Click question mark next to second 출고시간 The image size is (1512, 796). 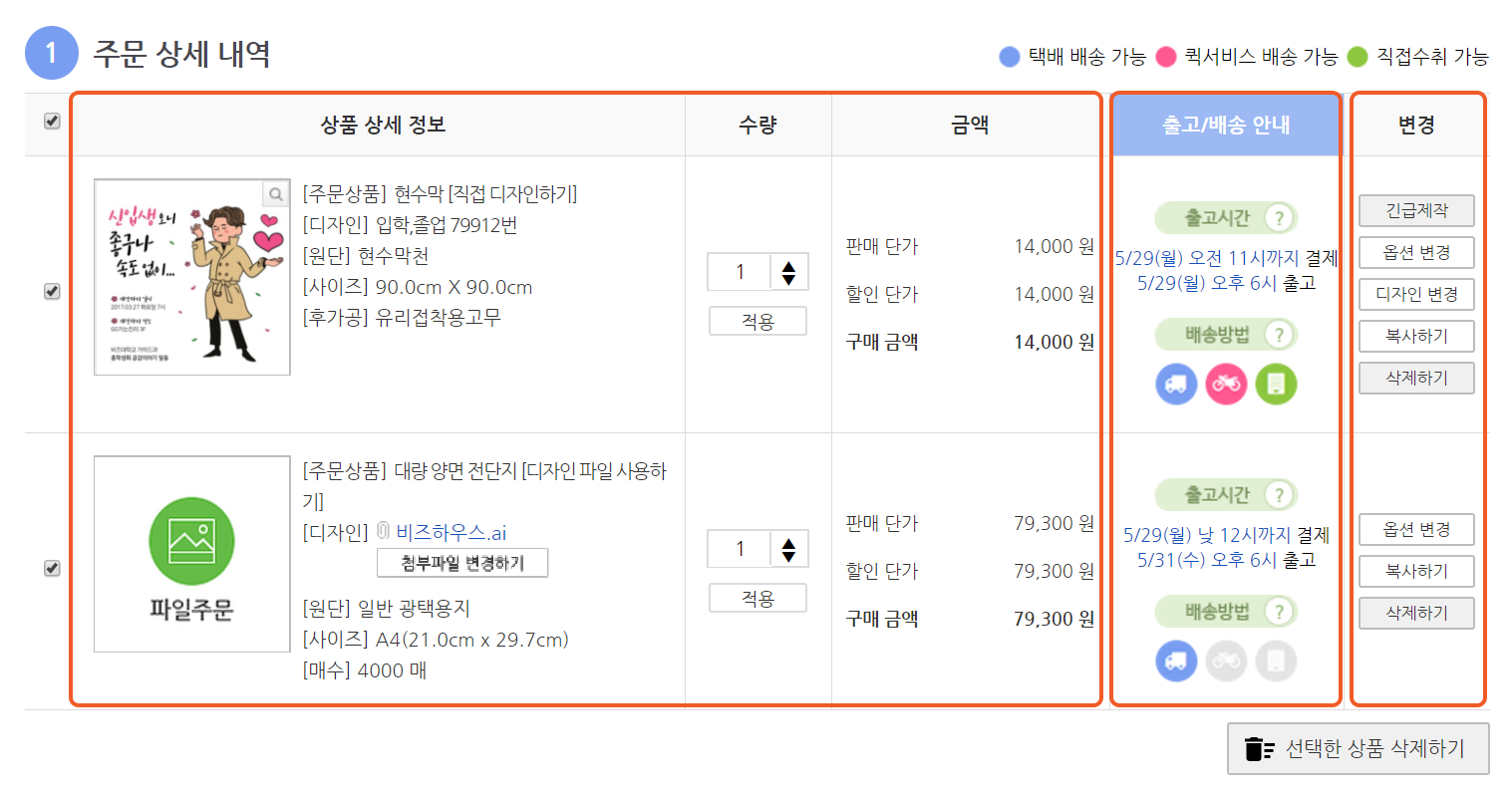(1279, 495)
